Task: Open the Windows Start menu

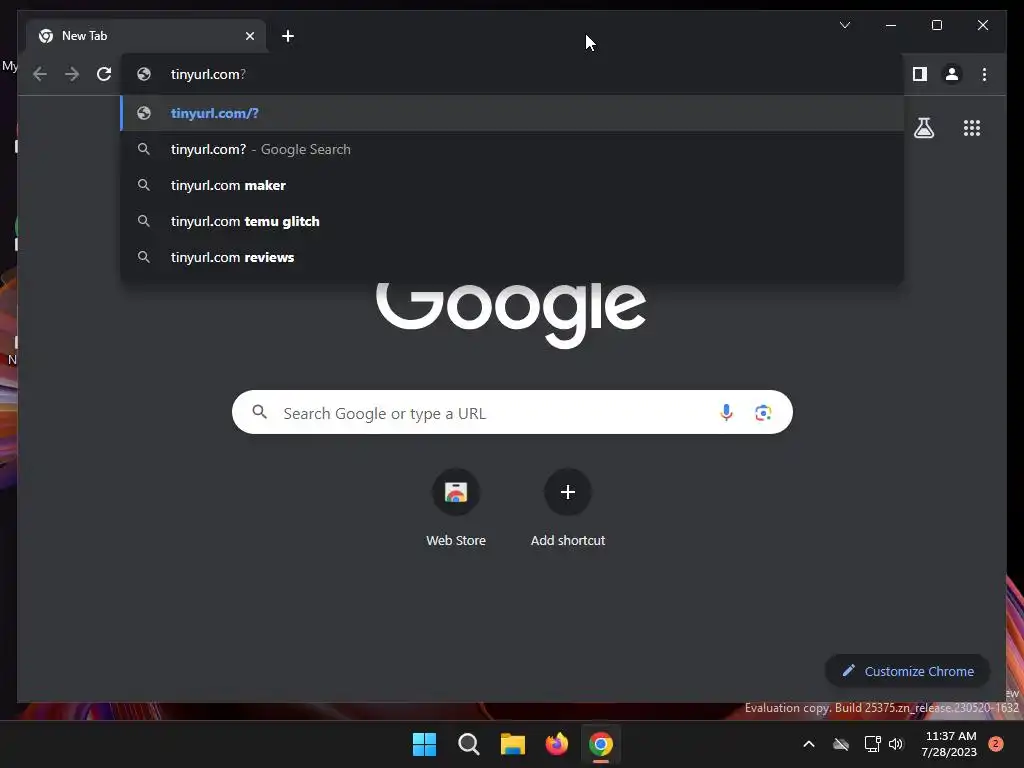Action: (424, 744)
